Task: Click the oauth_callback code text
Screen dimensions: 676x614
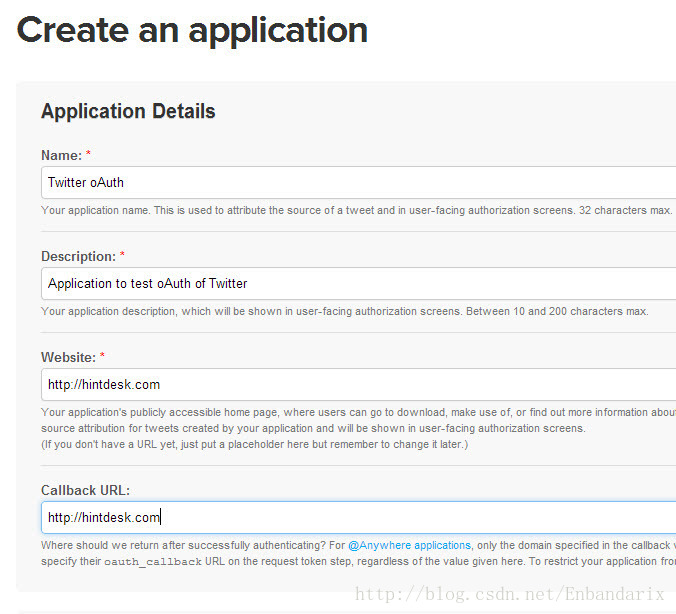Action: 153,562
